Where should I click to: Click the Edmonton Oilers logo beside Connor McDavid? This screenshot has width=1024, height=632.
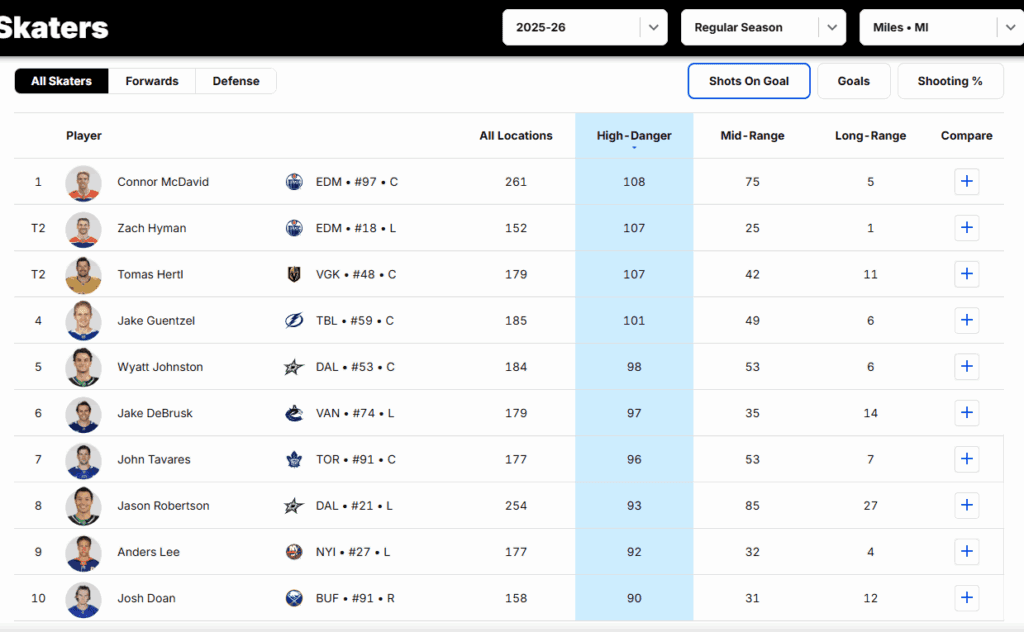coord(294,182)
